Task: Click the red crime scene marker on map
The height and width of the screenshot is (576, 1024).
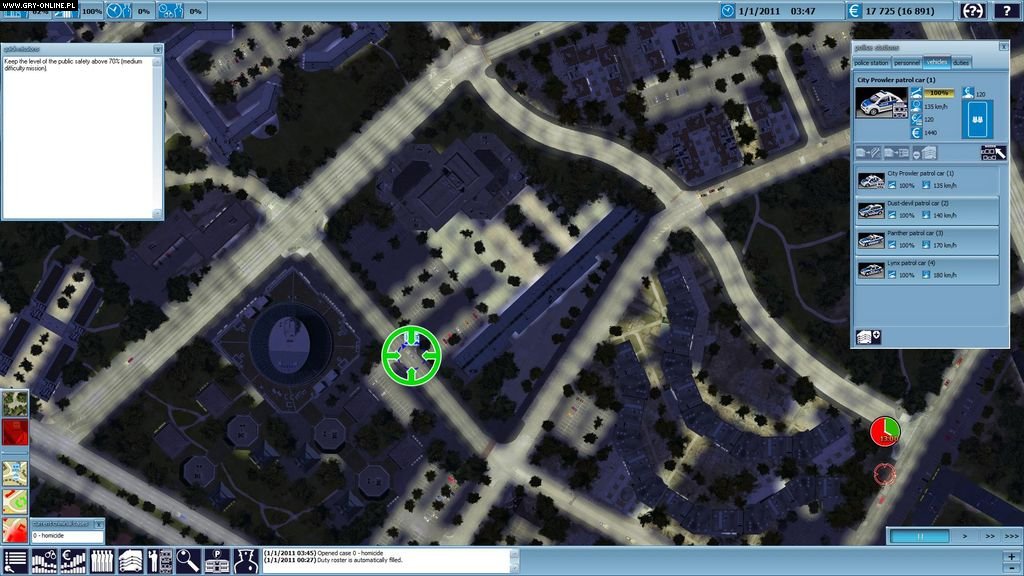Action: pyautogui.click(x=884, y=473)
